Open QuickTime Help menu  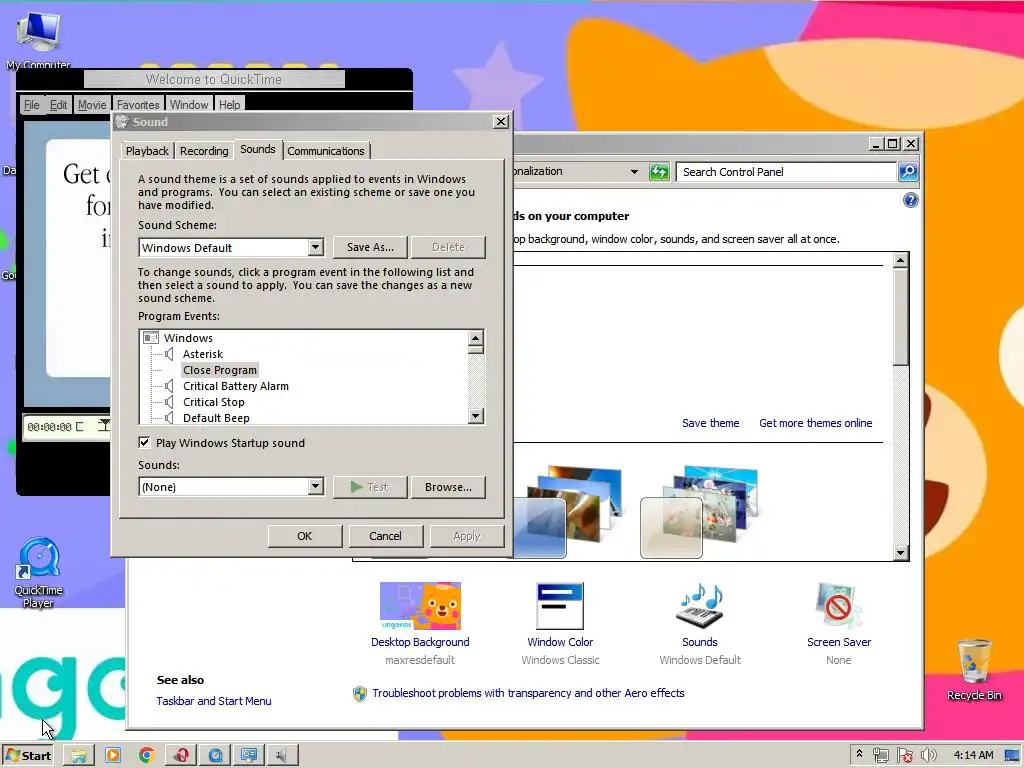point(229,104)
